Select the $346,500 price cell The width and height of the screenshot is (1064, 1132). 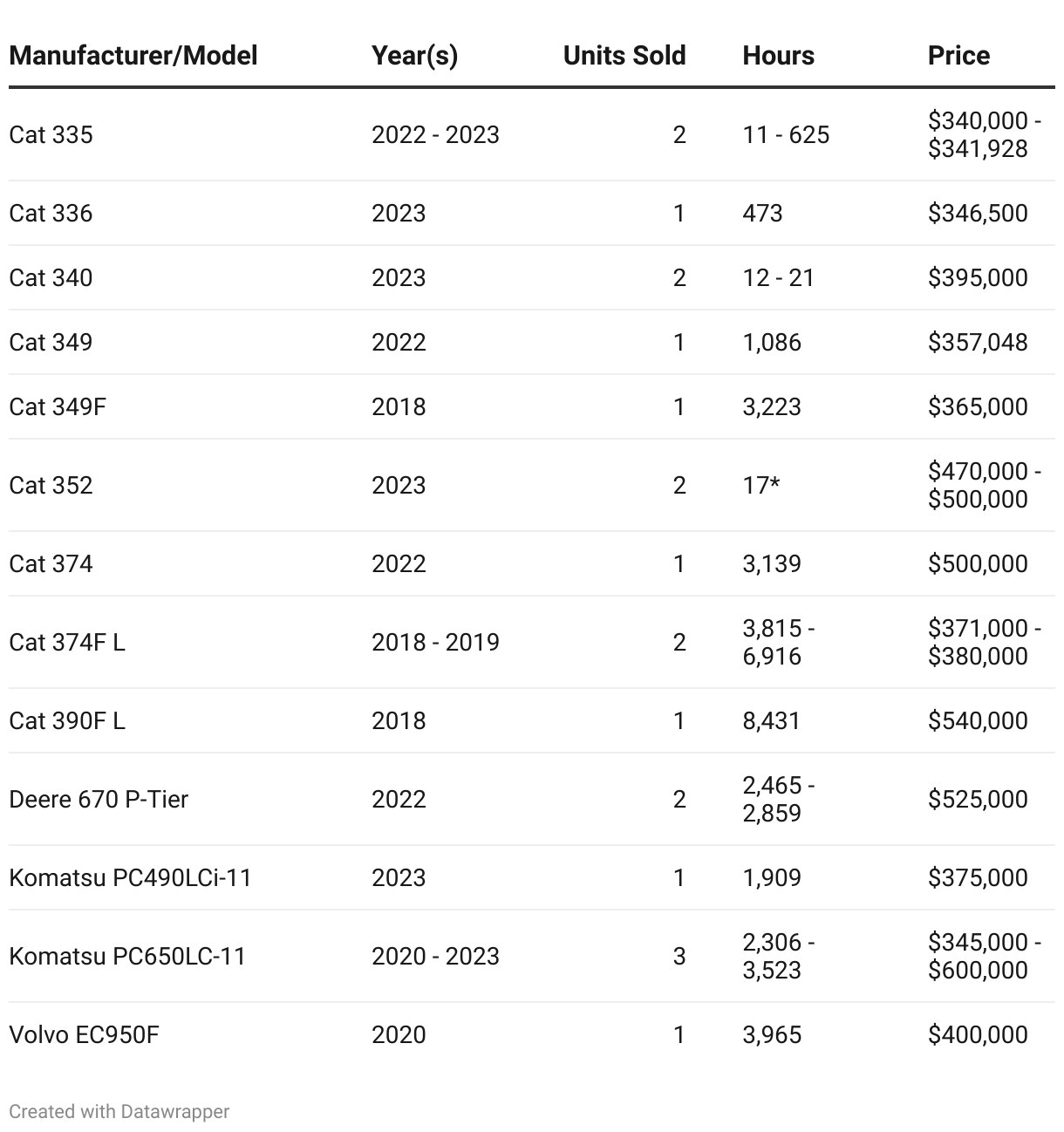pos(978,213)
